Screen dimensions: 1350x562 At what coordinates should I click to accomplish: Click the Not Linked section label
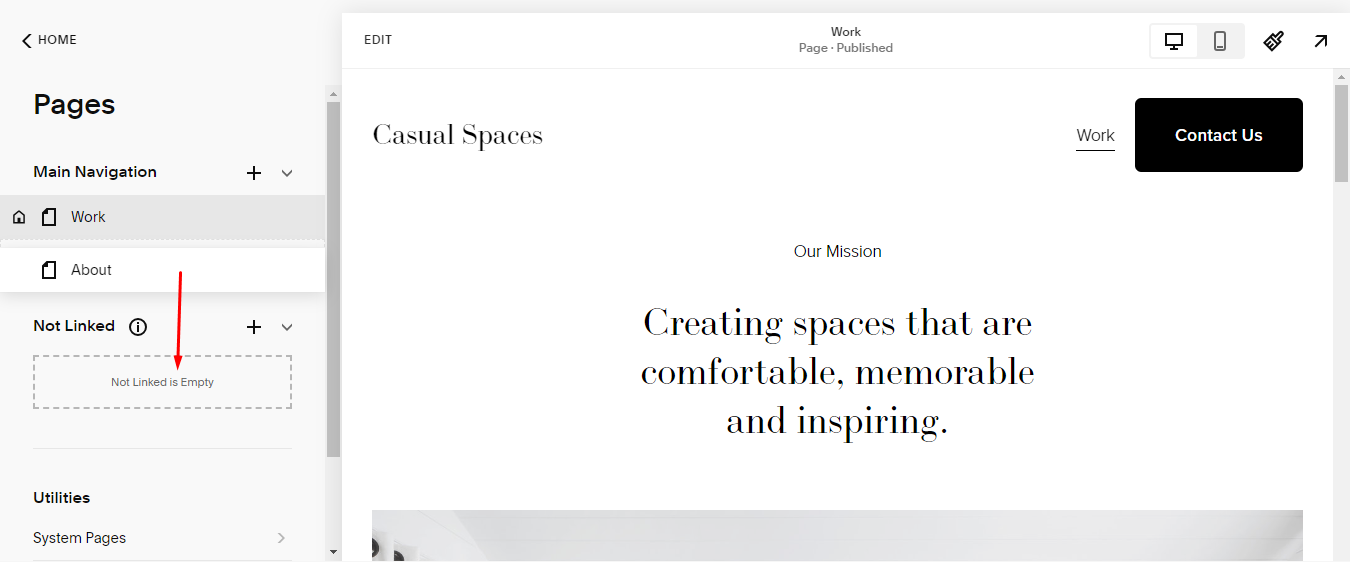pyautogui.click(x=74, y=326)
